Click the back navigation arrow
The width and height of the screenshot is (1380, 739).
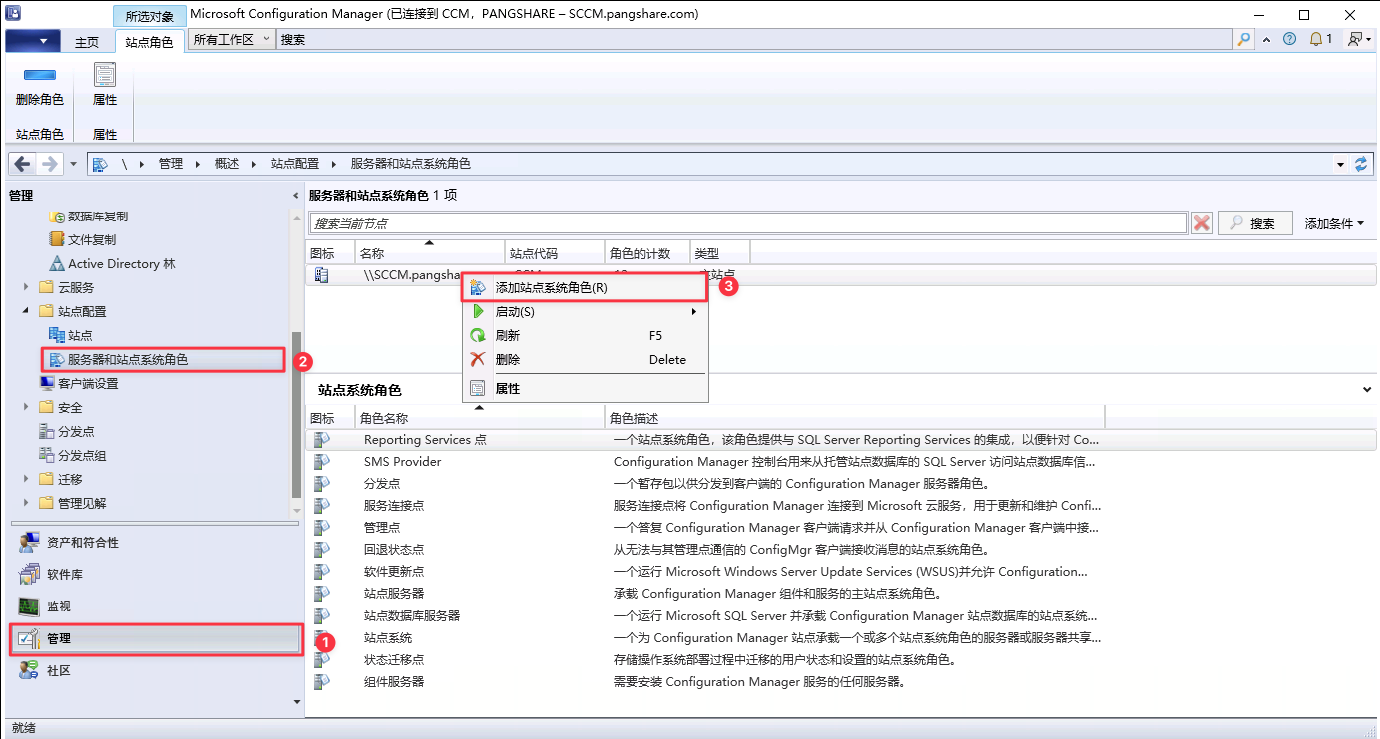coord(23,164)
